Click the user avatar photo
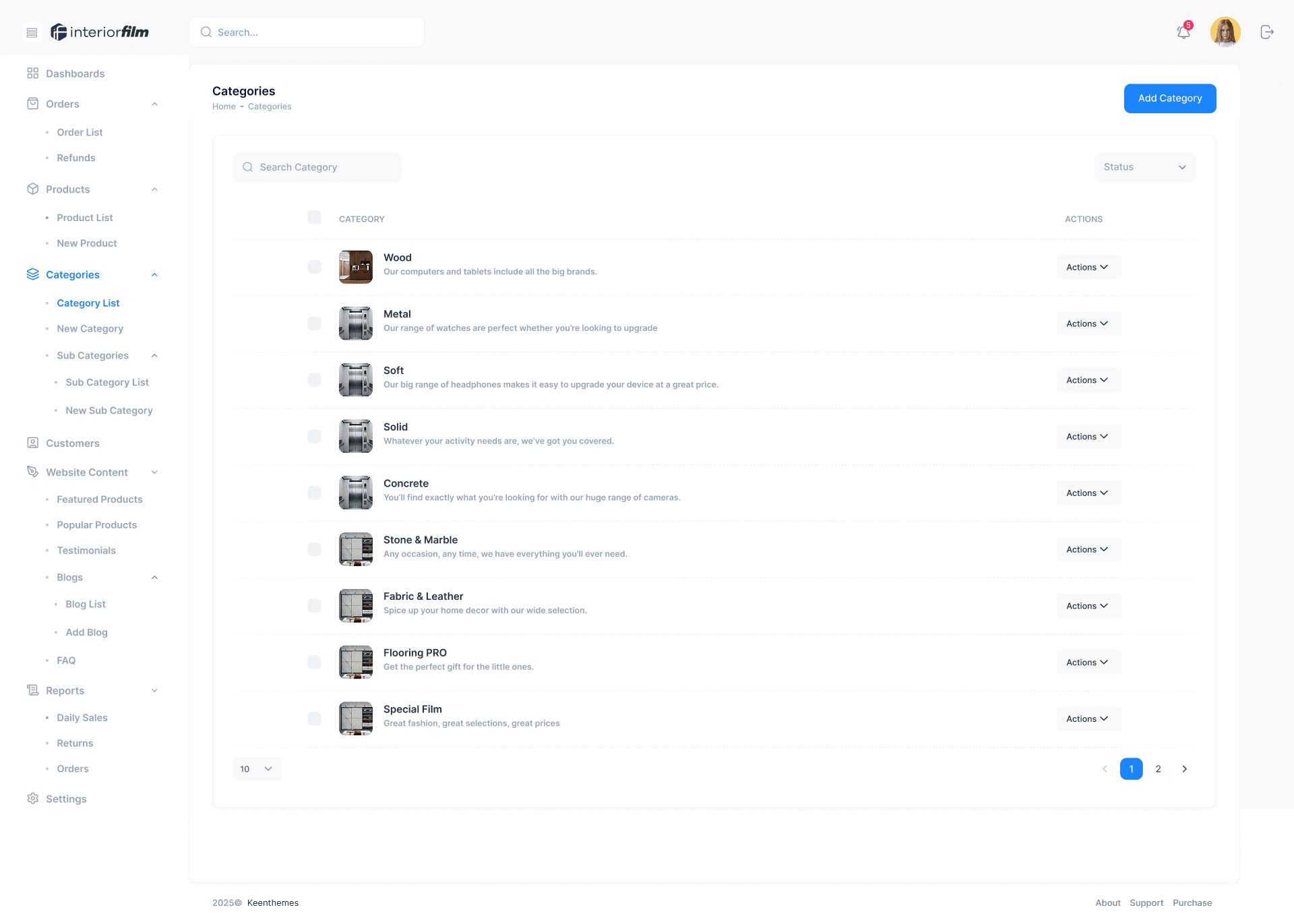The height and width of the screenshot is (924, 1294). click(x=1225, y=32)
